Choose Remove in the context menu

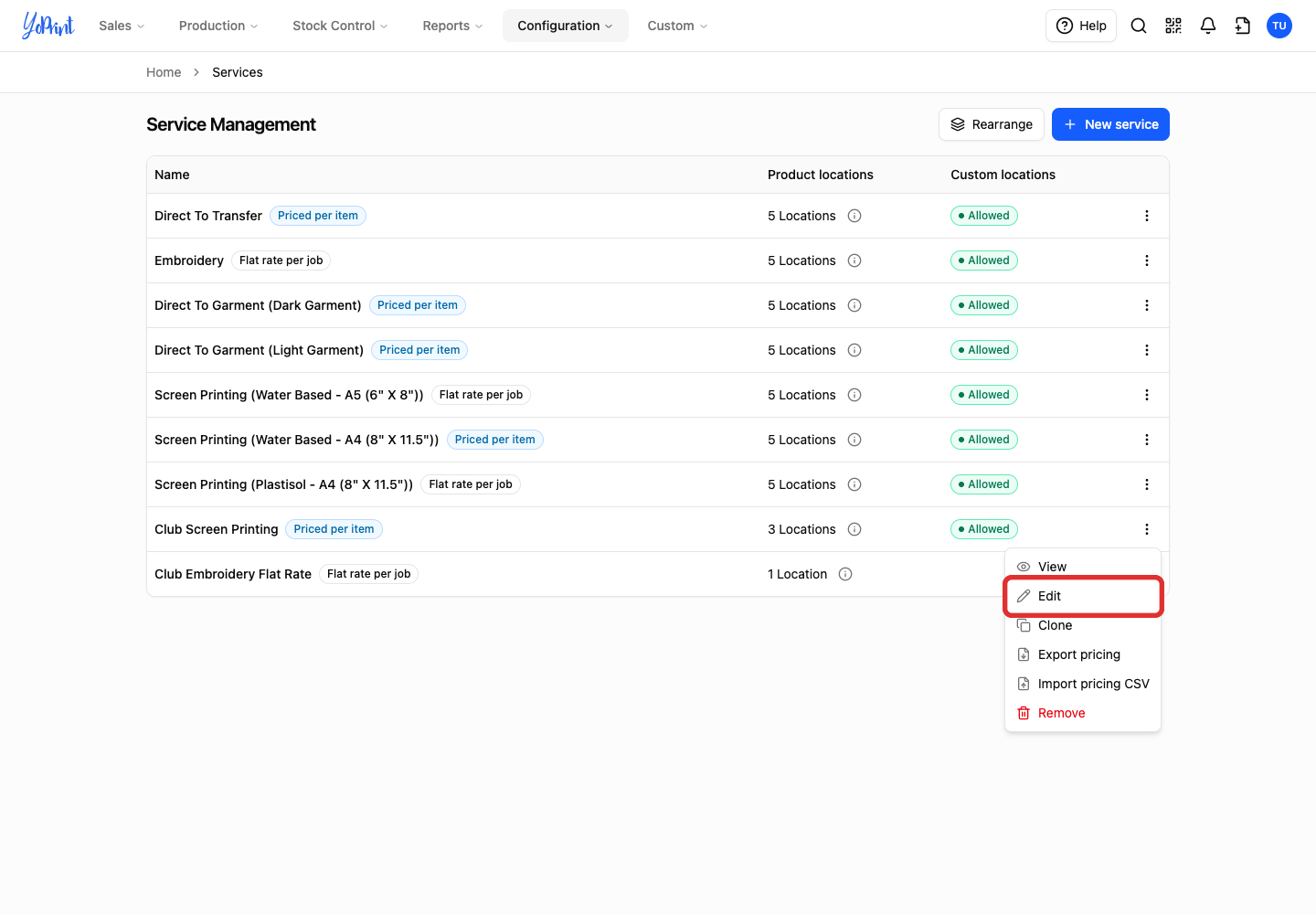1083,713
